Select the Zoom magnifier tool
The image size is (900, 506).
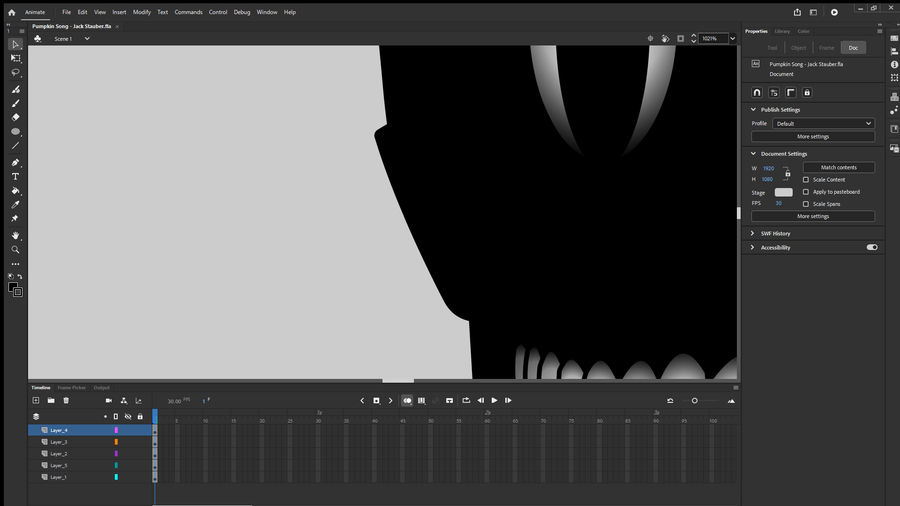[x=15, y=250]
